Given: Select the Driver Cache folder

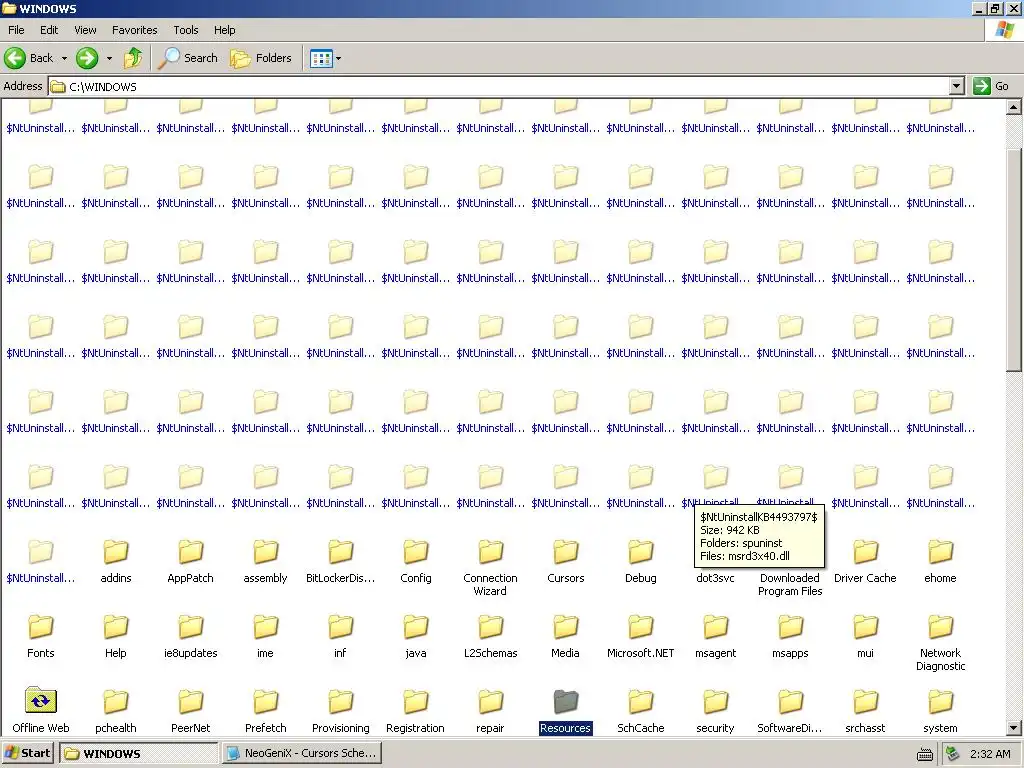Looking at the screenshot, I should [865, 562].
